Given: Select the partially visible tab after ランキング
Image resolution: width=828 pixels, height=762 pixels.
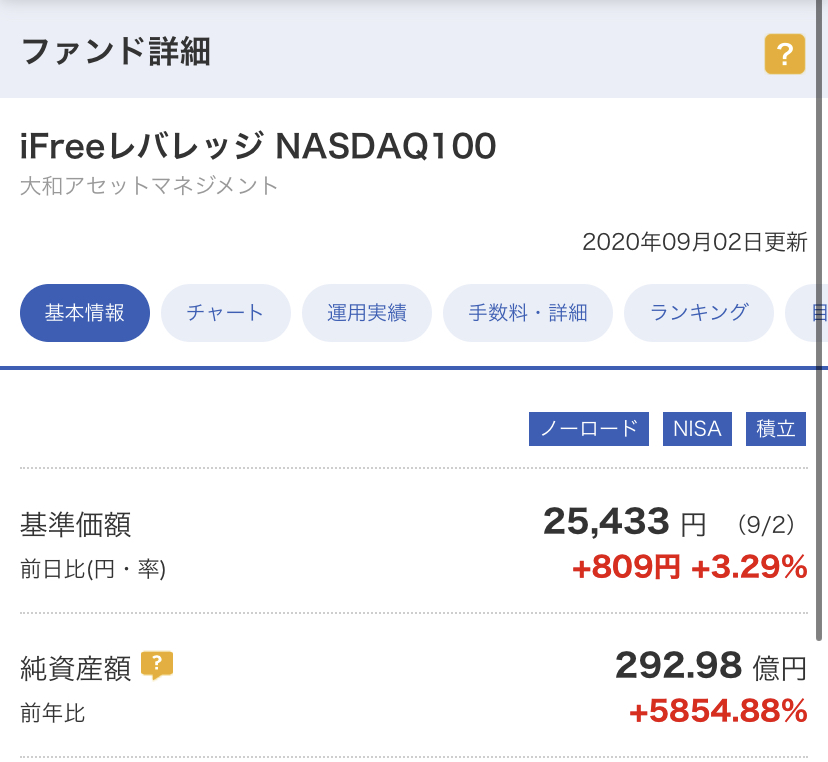Looking at the screenshot, I should click(x=806, y=313).
